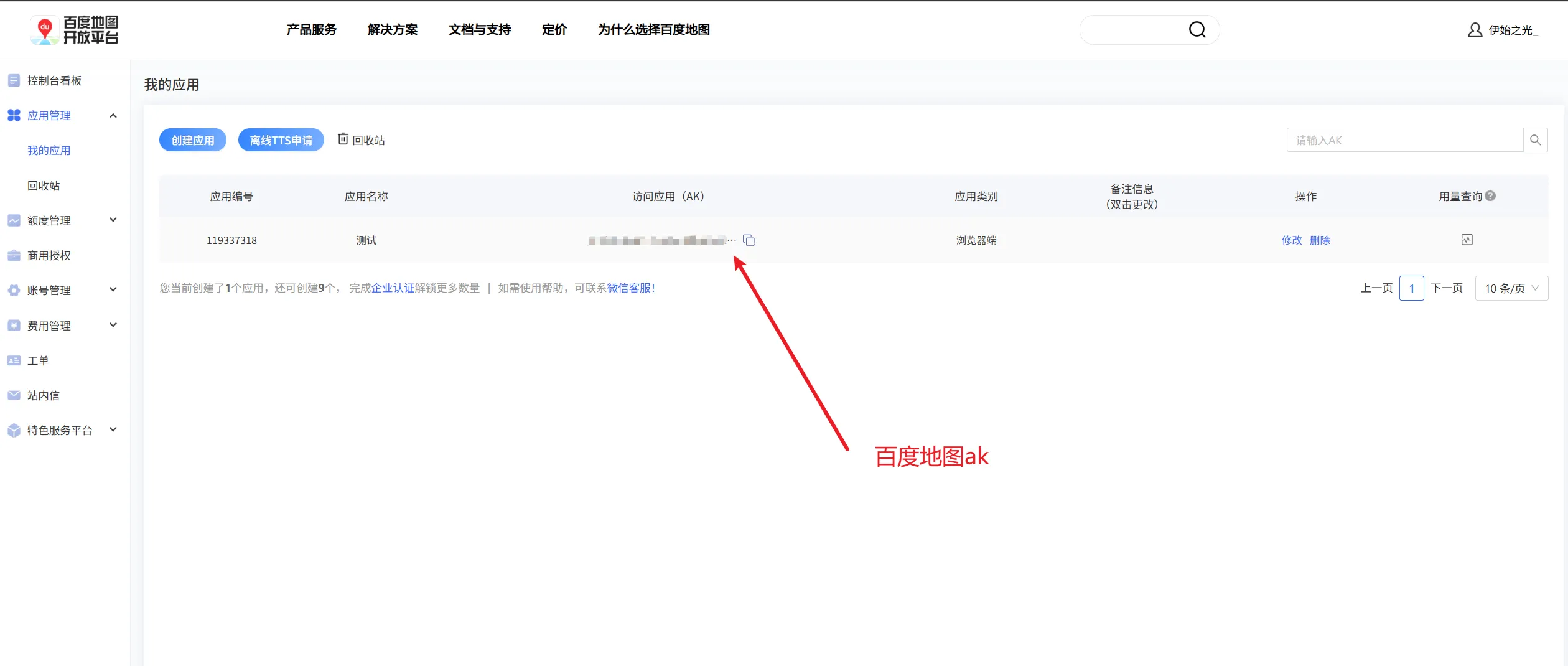Select the 浏览器端 category cell
This screenshot has width=1568, height=666.
tap(976, 240)
